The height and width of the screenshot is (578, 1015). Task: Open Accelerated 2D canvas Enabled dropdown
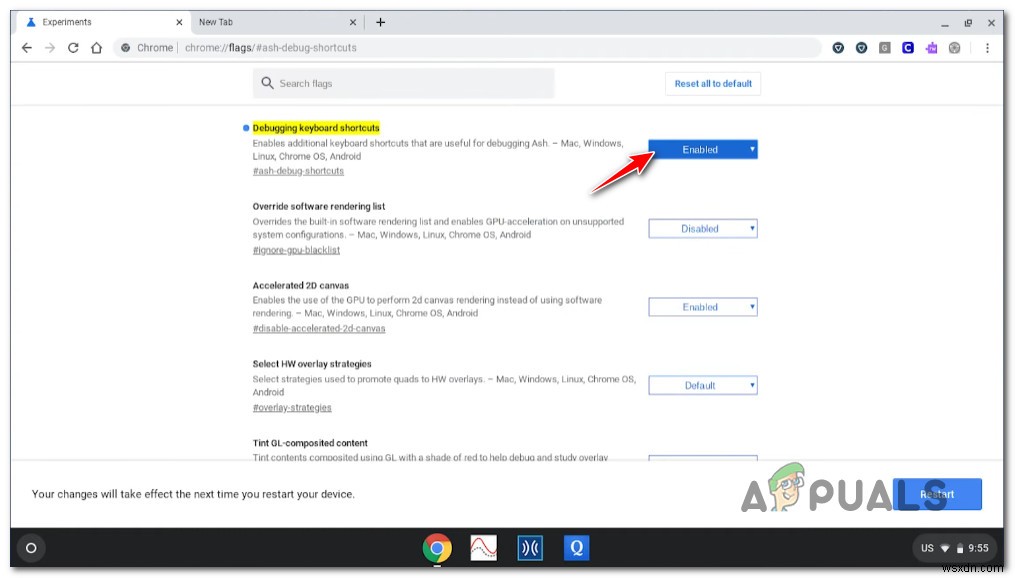[x=703, y=307]
